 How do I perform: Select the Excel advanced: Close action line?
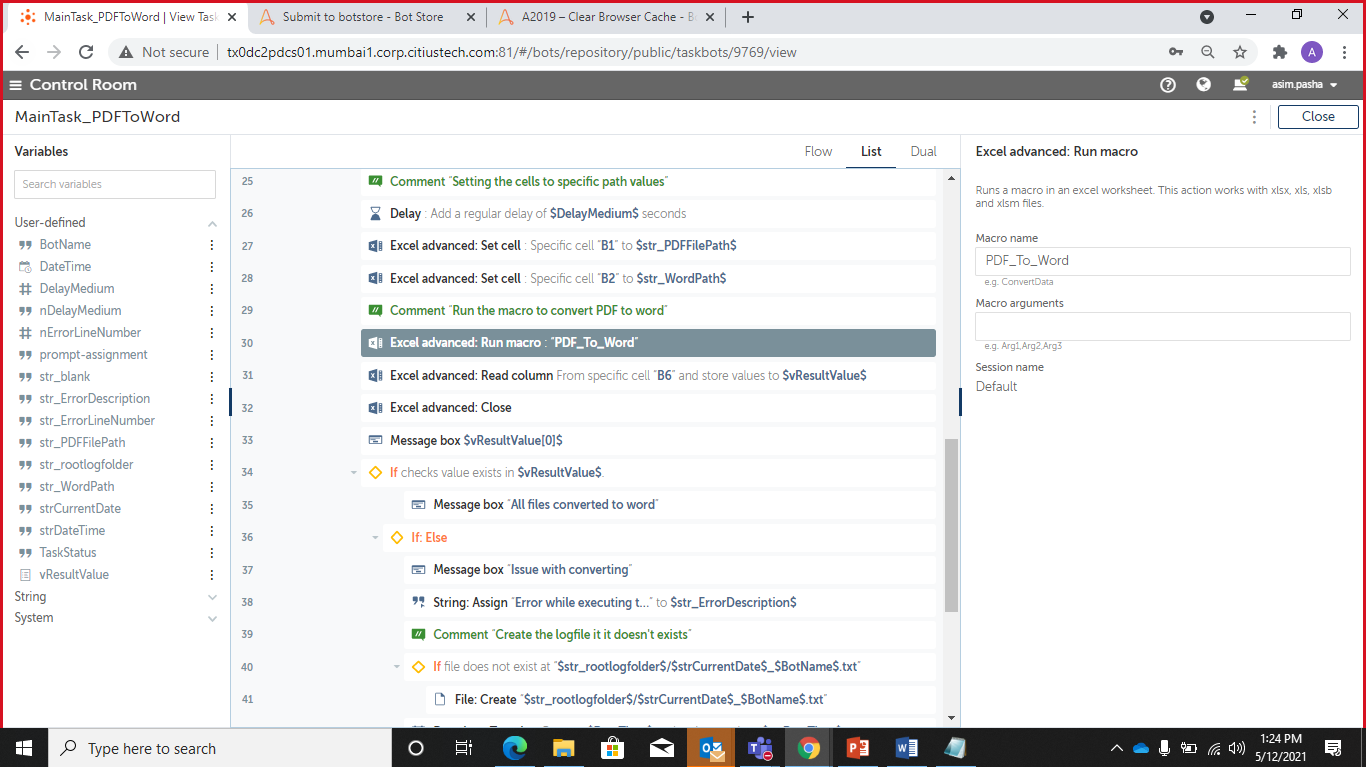tap(450, 408)
